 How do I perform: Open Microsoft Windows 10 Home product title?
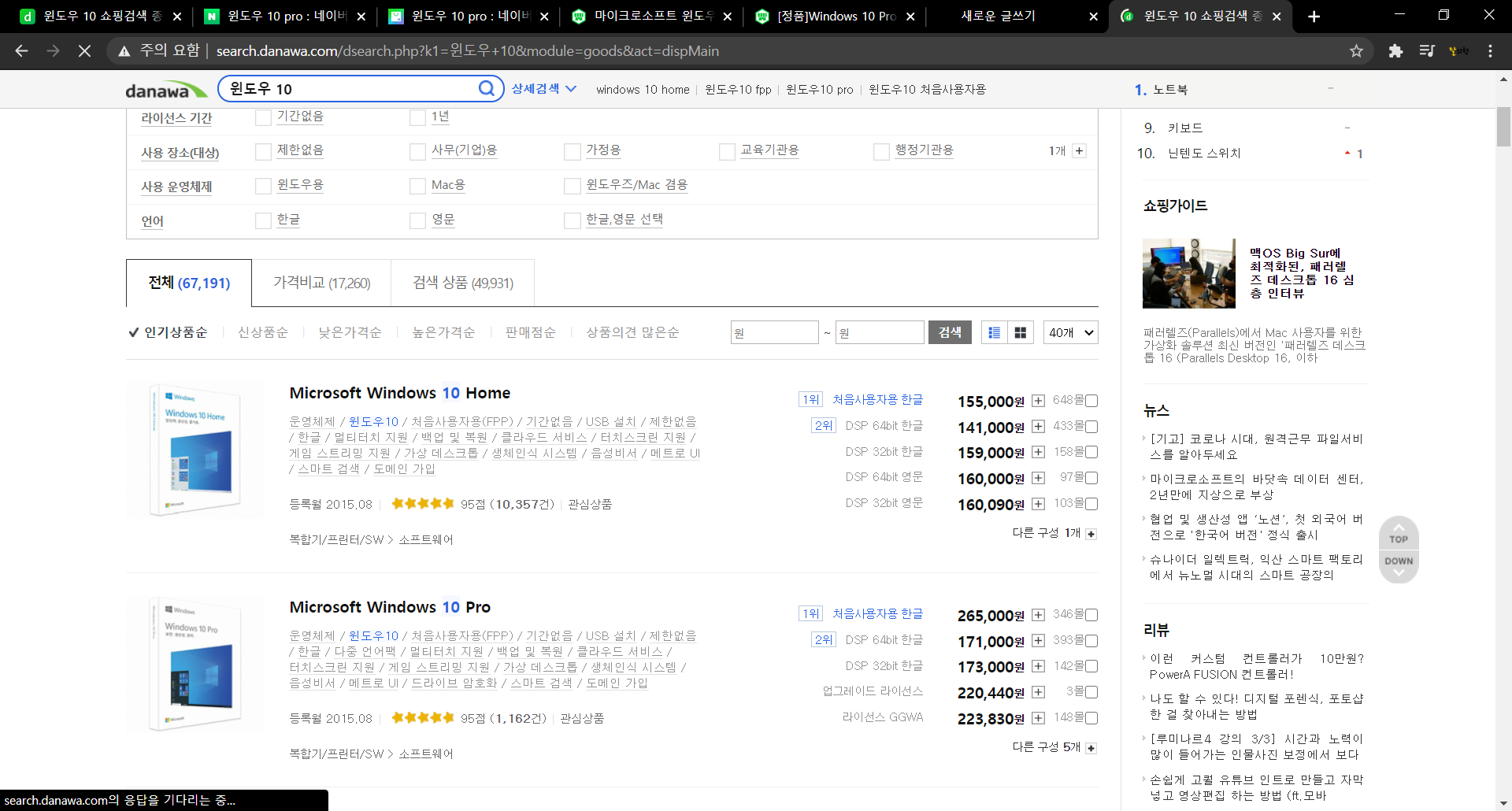(x=399, y=393)
